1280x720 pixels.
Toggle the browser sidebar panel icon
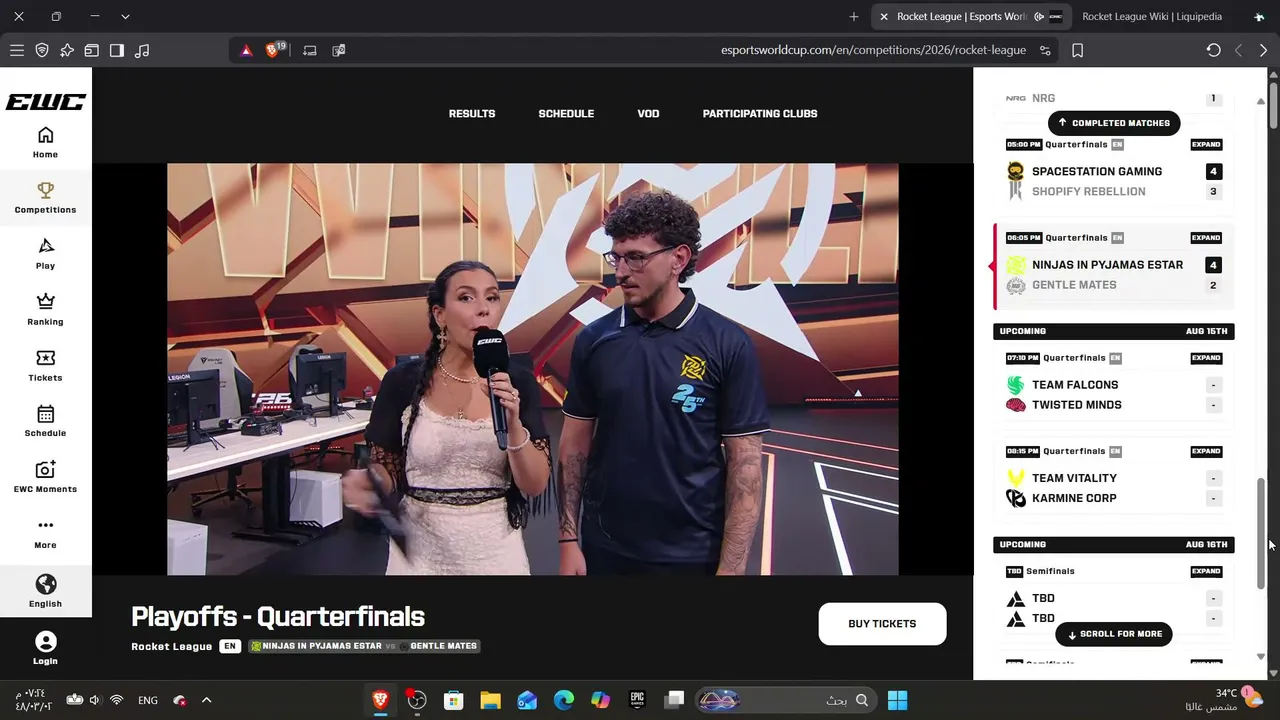point(117,50)
